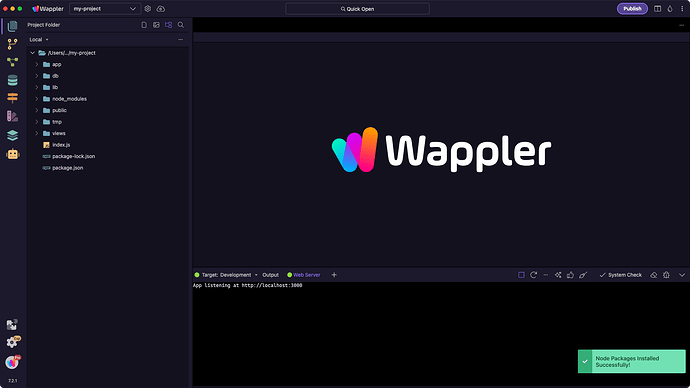Expand the tmp folder
690x388 pixels.
[37, 122]
